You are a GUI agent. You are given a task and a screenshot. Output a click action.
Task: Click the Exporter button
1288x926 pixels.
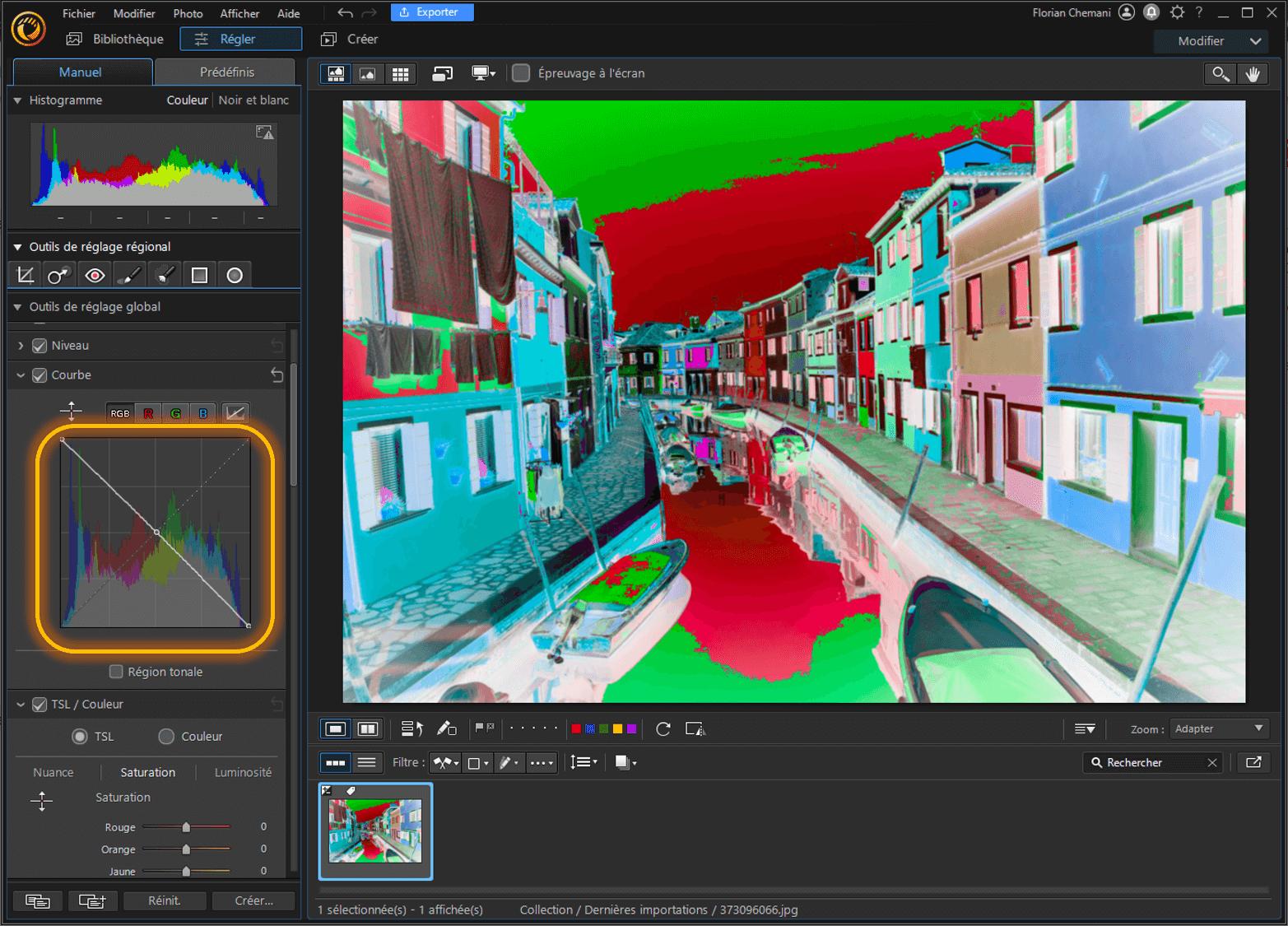pyautogui.click(x=431, y=12)
